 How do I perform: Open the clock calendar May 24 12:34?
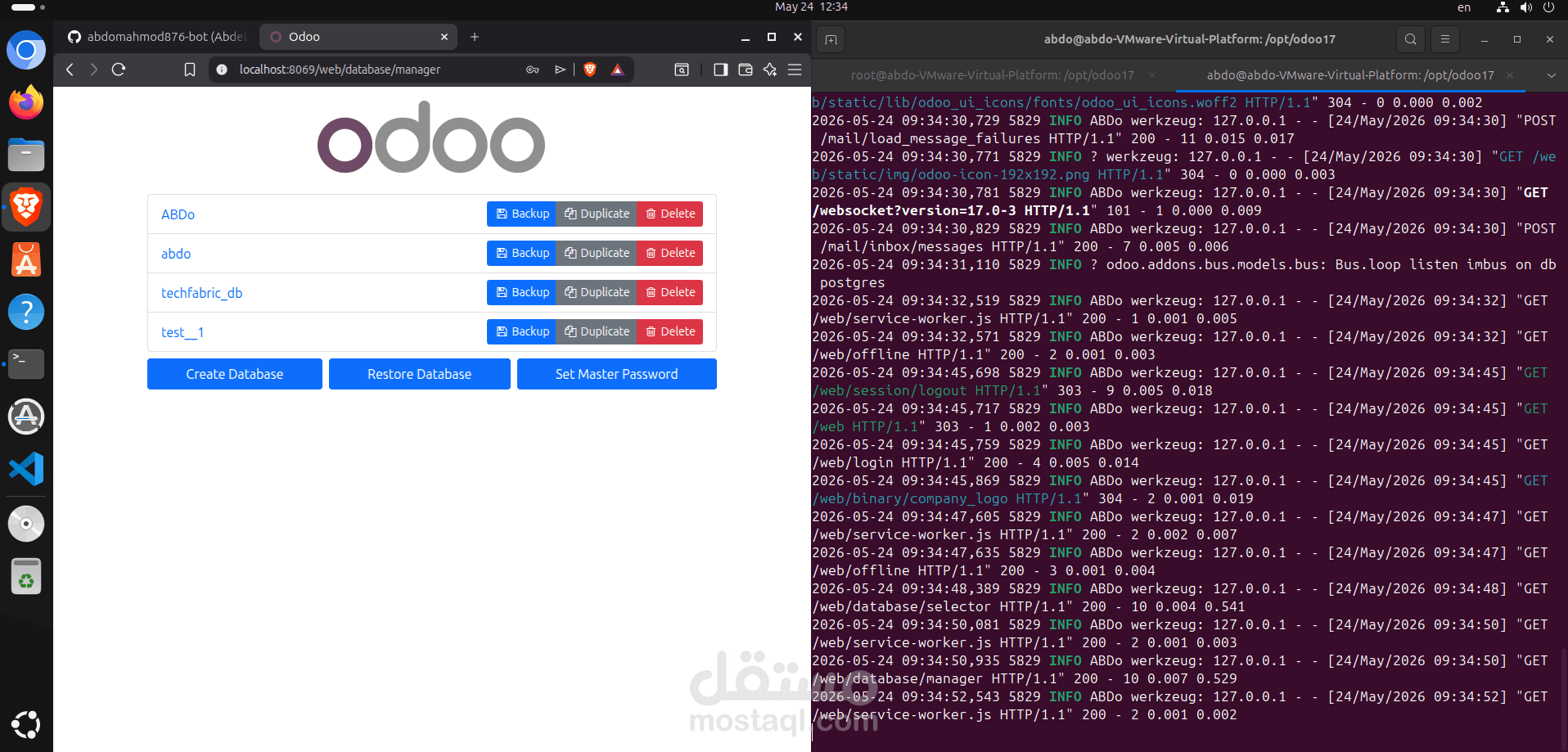[811, 7]
